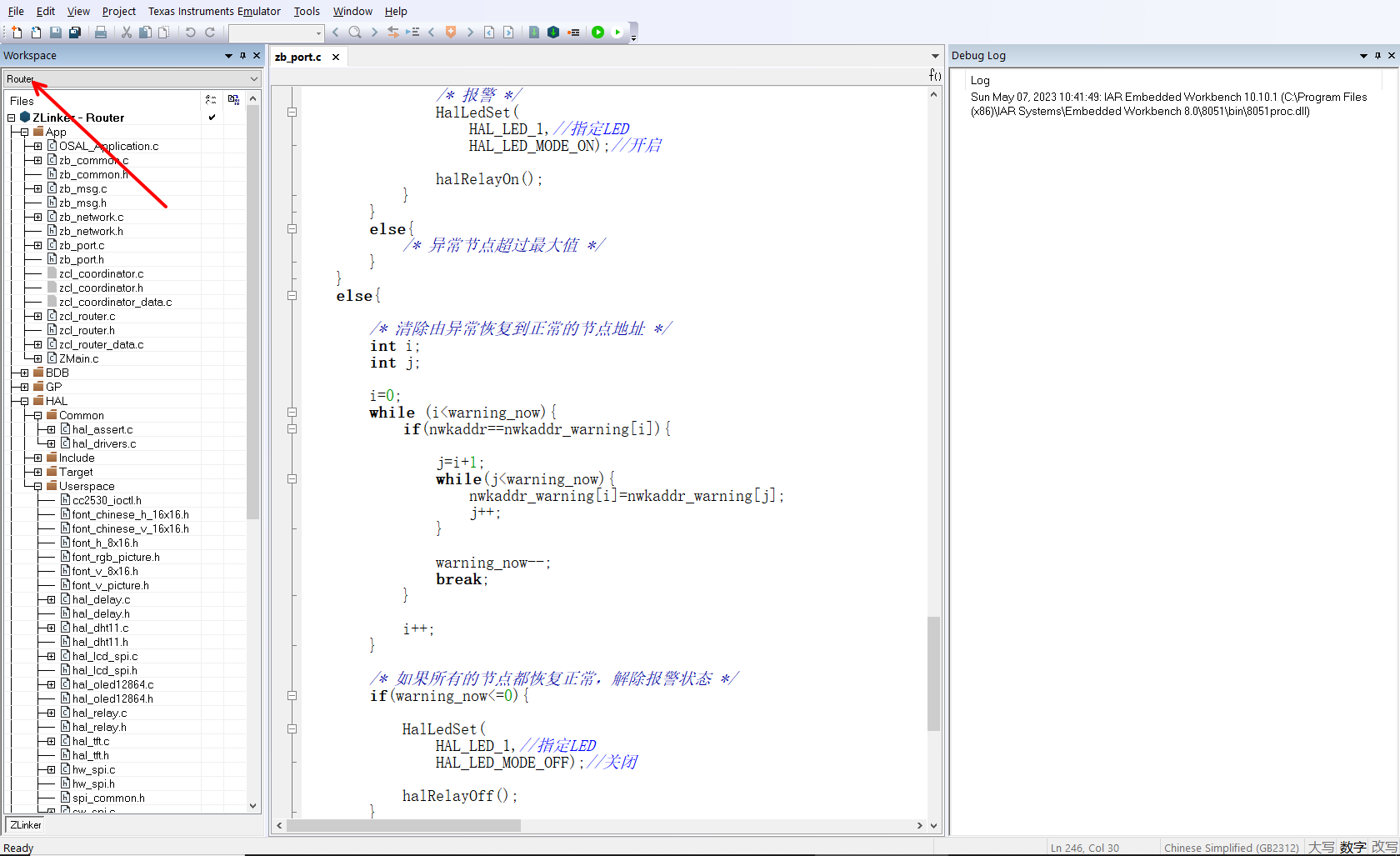The height and width of the screenshot is (856, 1400).
Task: Open Workspace panel options arrow
Action: [228, 56]
